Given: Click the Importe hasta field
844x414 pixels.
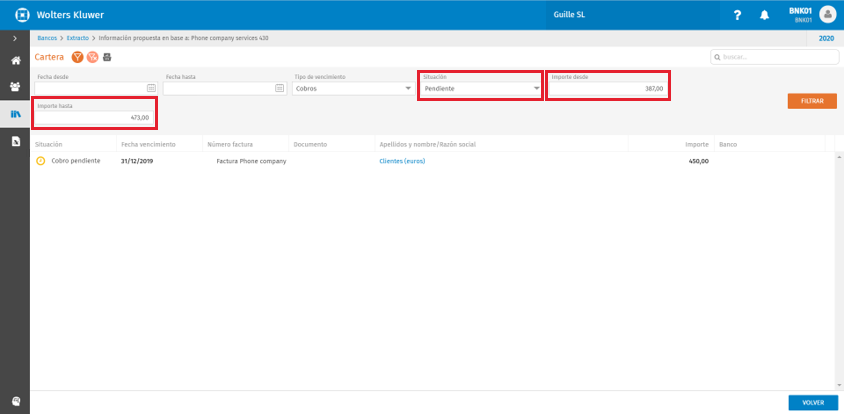Looking at the screenshot, I should click(95, 117).
